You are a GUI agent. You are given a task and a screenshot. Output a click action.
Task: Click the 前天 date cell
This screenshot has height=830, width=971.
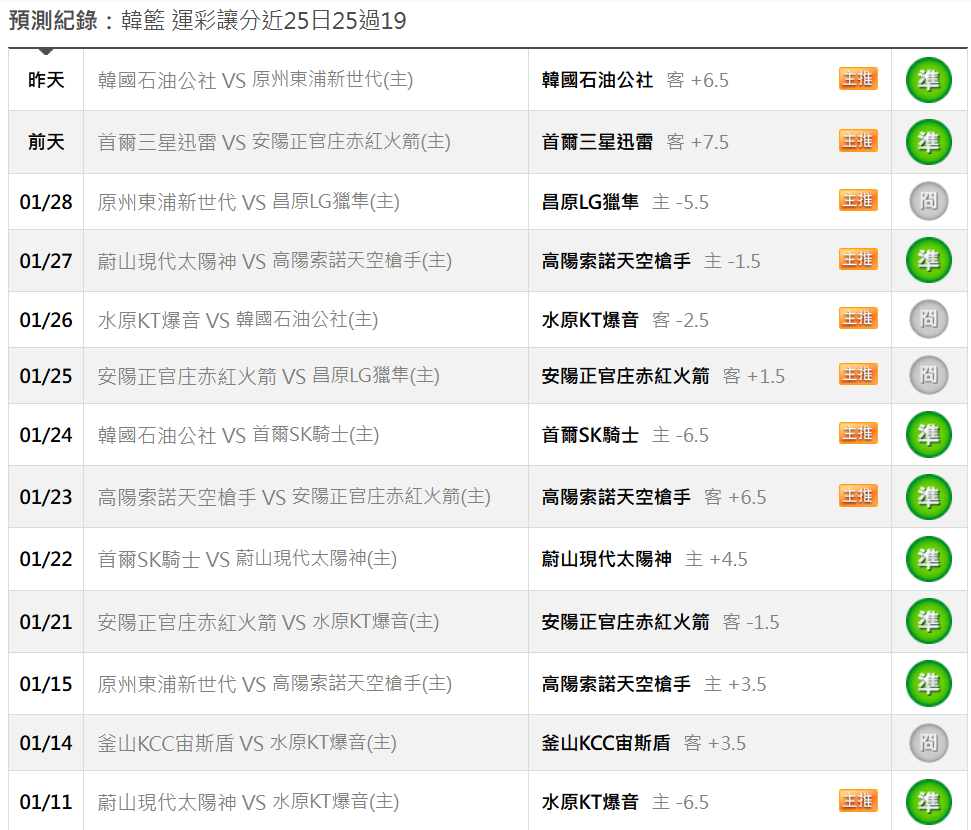pyautogui.click(x=46, y=142)
